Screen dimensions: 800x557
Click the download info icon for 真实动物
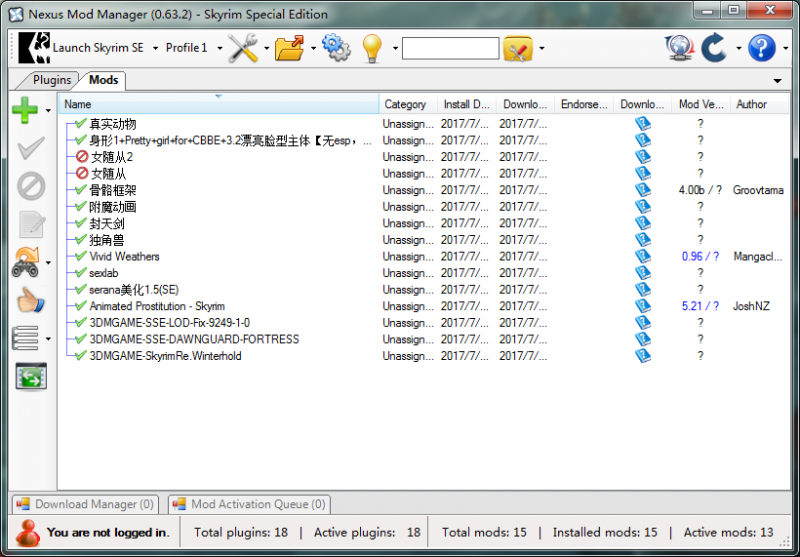click(643, 123)
